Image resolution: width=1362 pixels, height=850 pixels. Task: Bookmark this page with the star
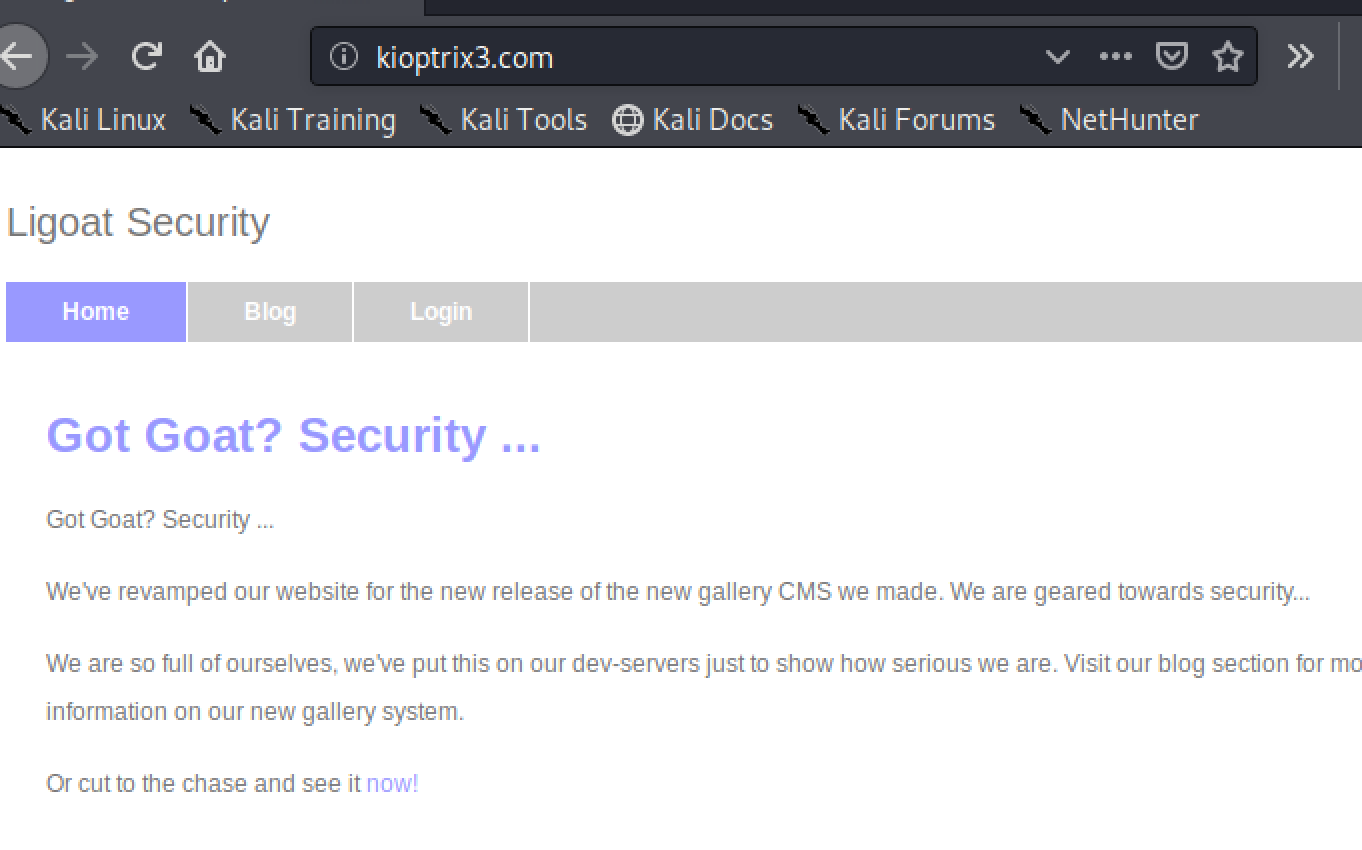click(1227, 57)
